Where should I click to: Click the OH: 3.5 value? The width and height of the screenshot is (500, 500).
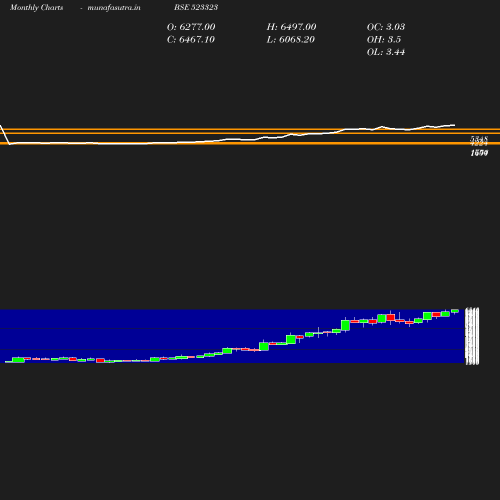point(384,40)
